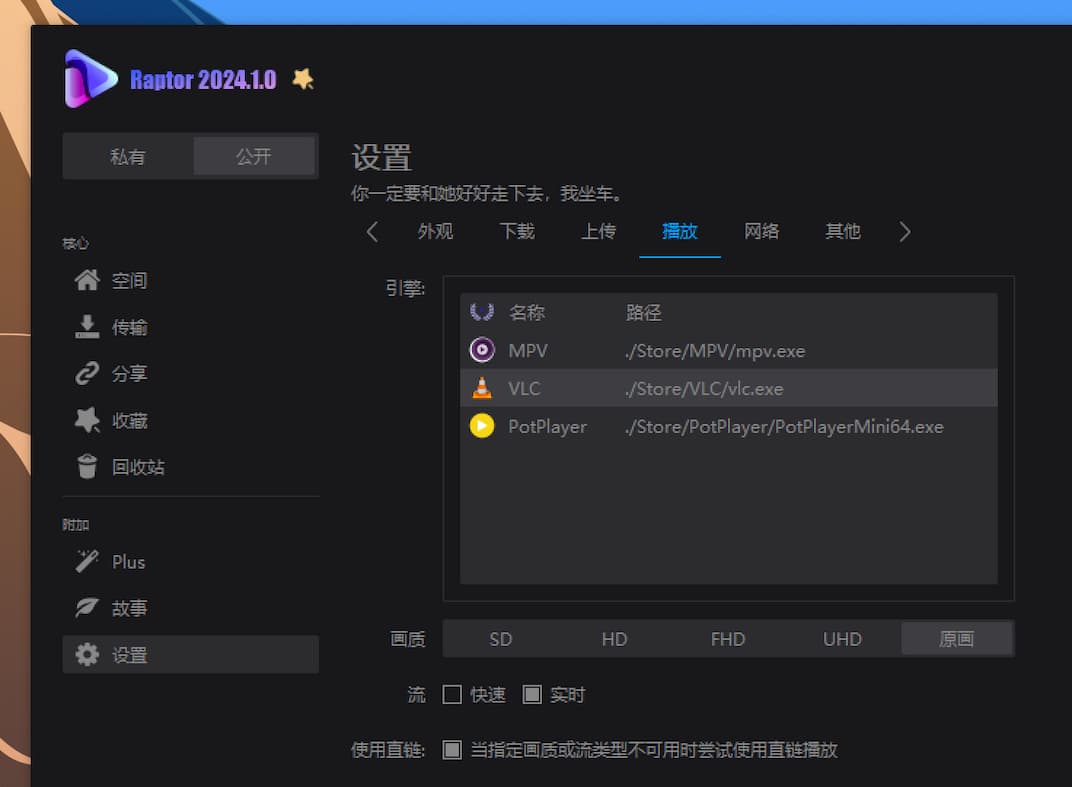Show more settings tabs with right chevron
Screen dimensions: 1072x787
tap(904, 232)
